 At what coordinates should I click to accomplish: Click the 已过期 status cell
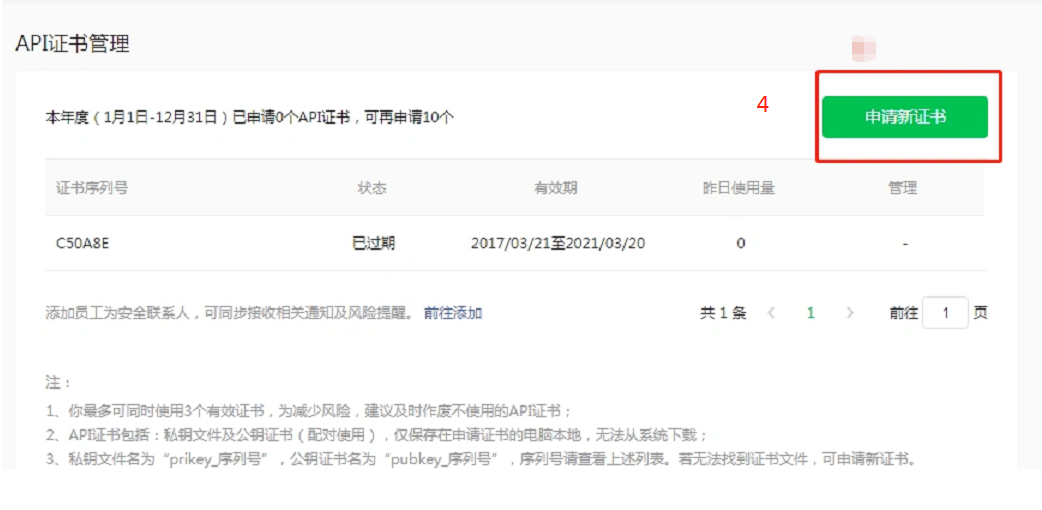point(373,243)
